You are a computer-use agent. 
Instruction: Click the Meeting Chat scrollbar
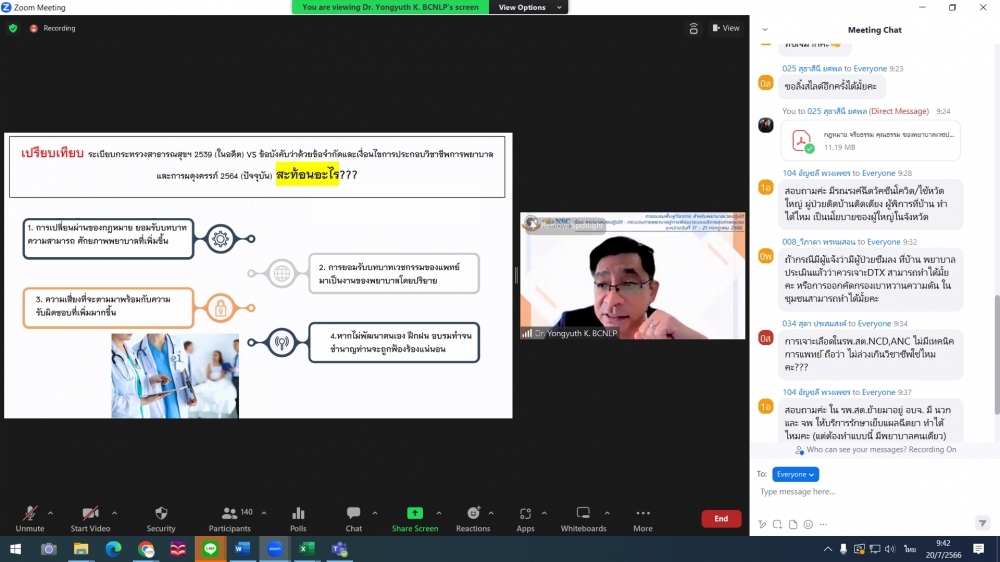click(x=994, y=350)
